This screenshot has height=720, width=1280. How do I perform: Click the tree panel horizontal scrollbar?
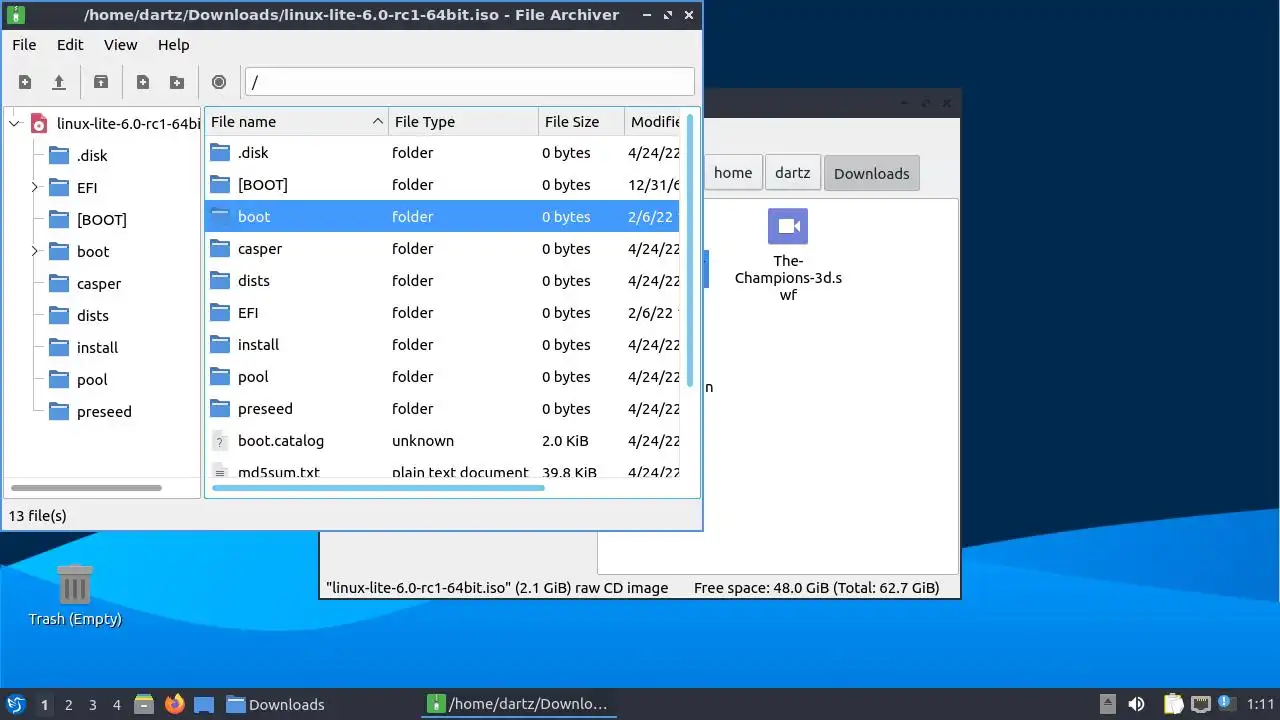tap(85, 488)
